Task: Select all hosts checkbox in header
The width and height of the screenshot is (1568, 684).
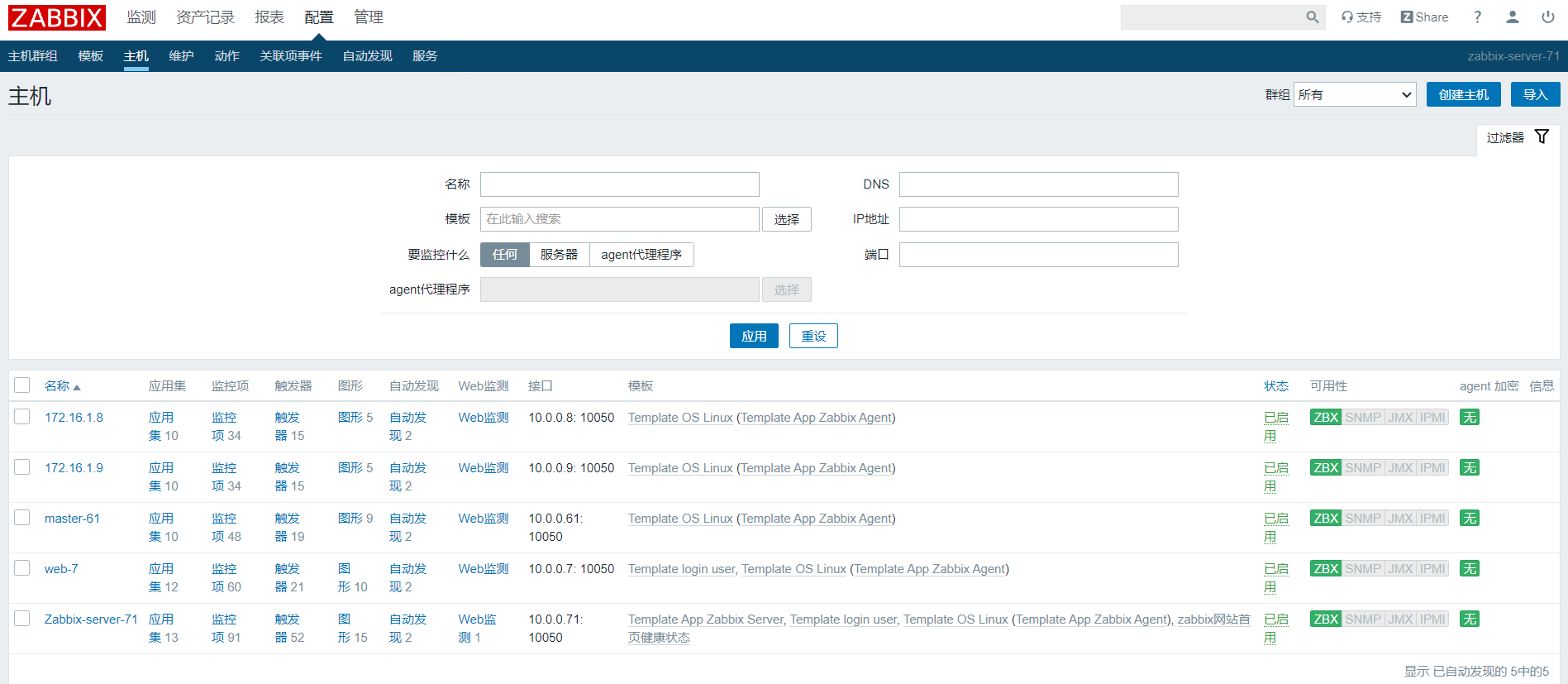Action: coord(22,385)
